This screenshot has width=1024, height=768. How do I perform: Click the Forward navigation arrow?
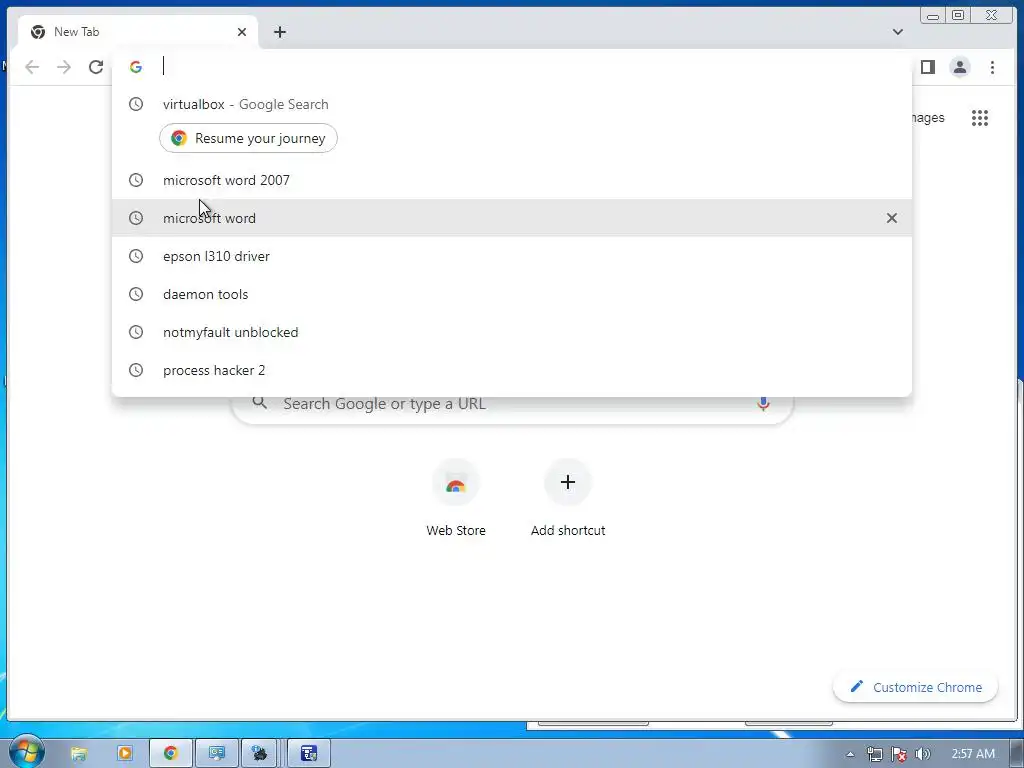click(x=63, y=67)
